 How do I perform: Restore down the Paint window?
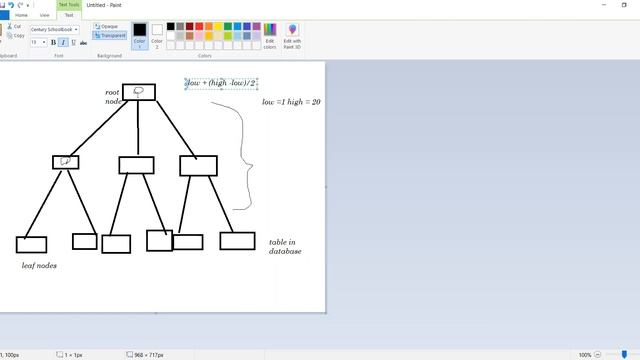624,5
